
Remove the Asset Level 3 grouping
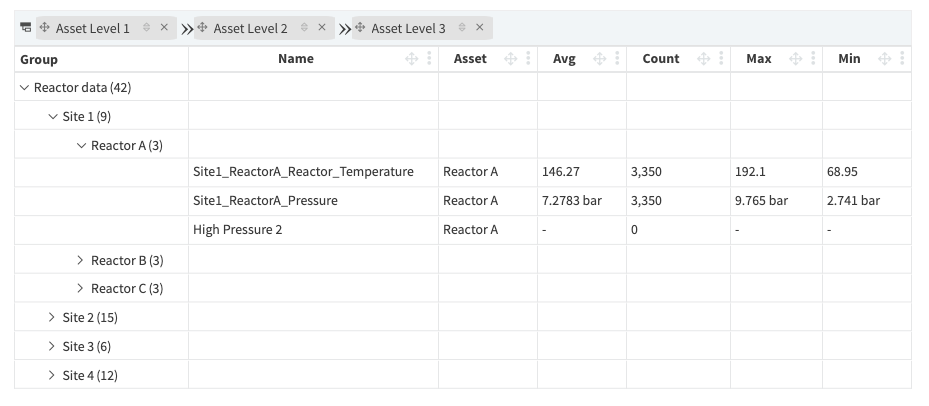(479, 27)
